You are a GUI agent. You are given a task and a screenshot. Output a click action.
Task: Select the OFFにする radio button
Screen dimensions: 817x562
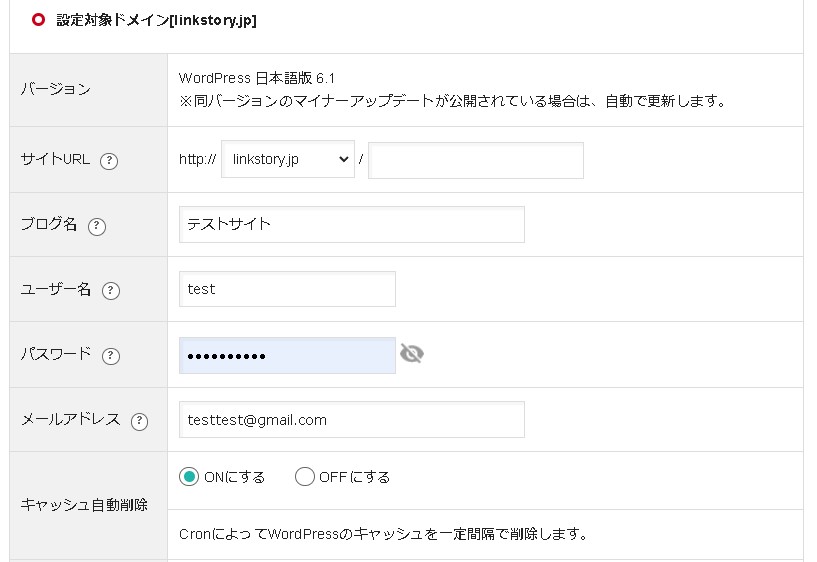click(305, 477)
